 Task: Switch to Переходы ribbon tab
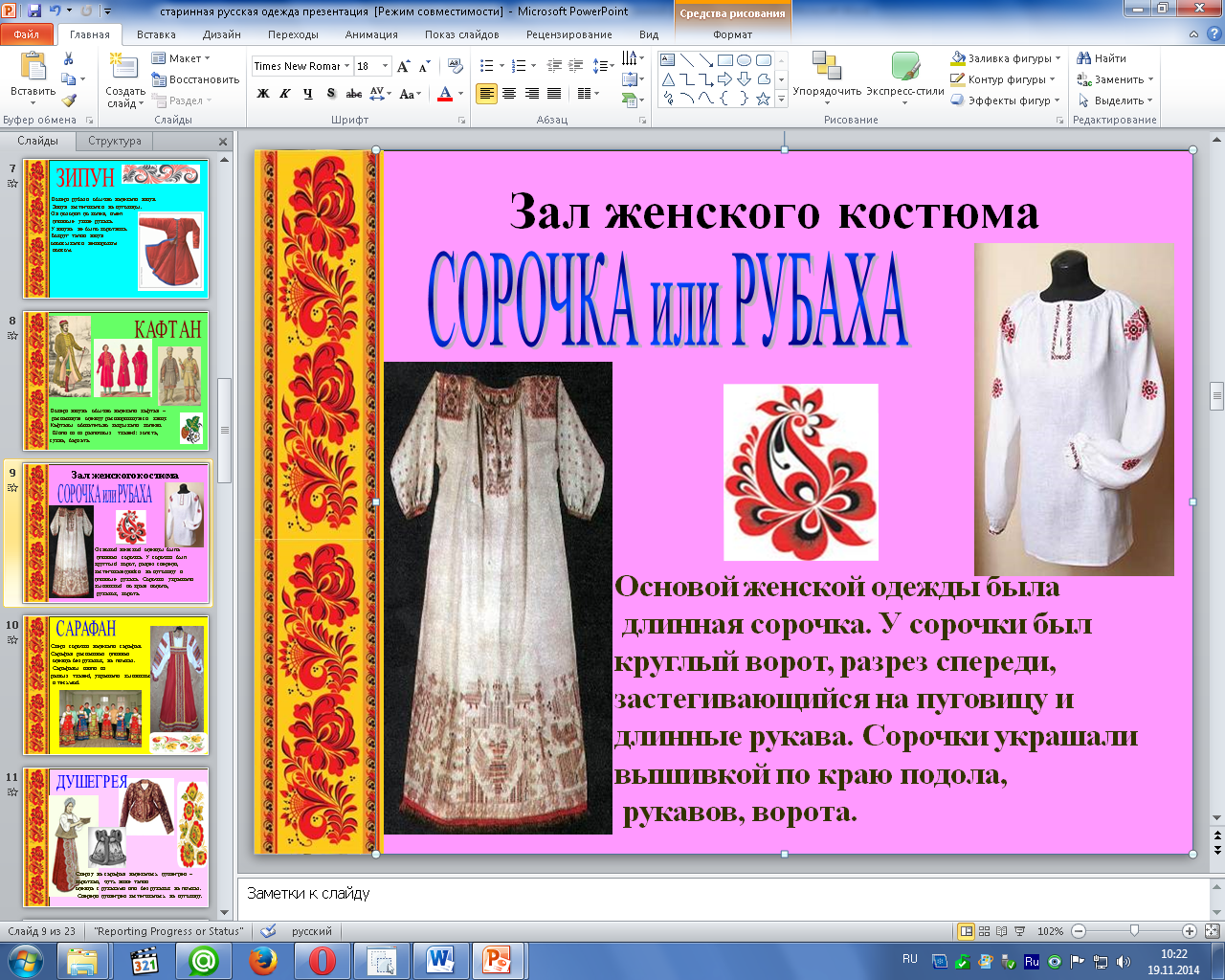[x=293, y=34]
